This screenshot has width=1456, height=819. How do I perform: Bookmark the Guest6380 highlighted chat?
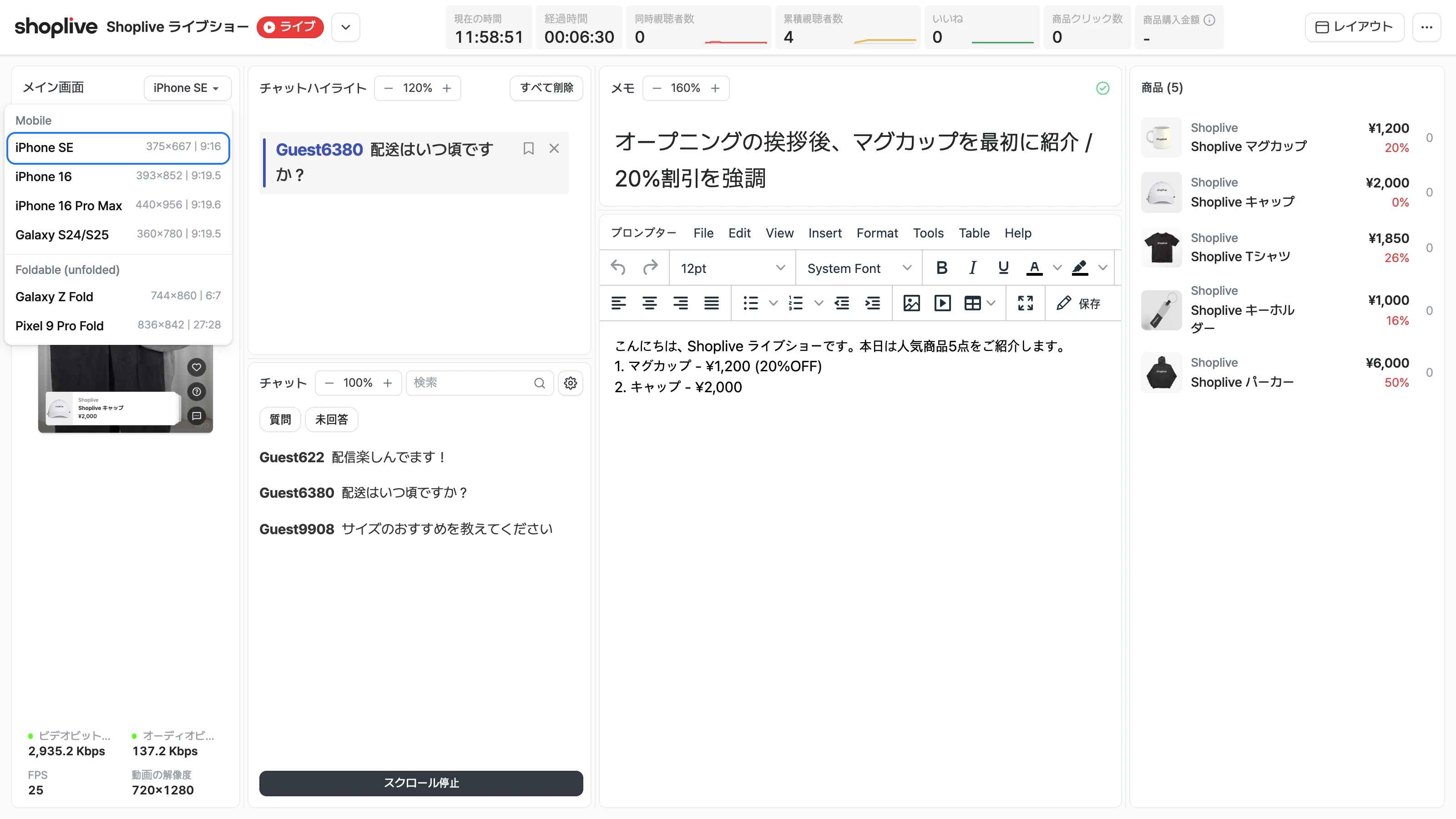[528, 149]
